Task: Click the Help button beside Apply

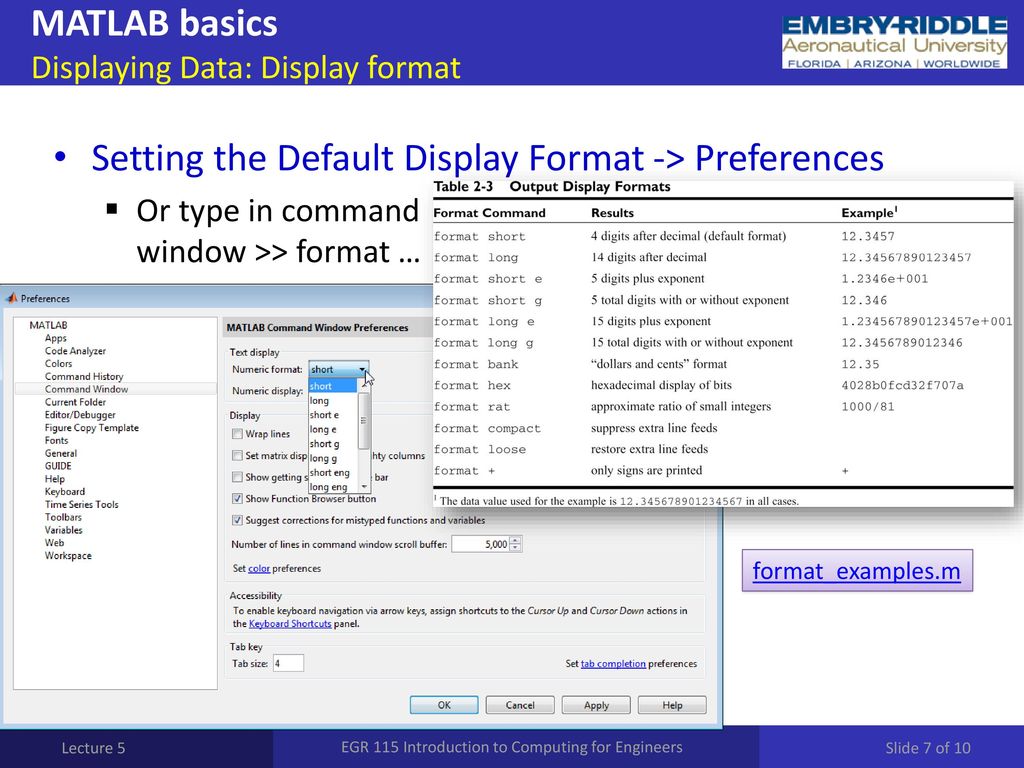Action: [672, 705]
